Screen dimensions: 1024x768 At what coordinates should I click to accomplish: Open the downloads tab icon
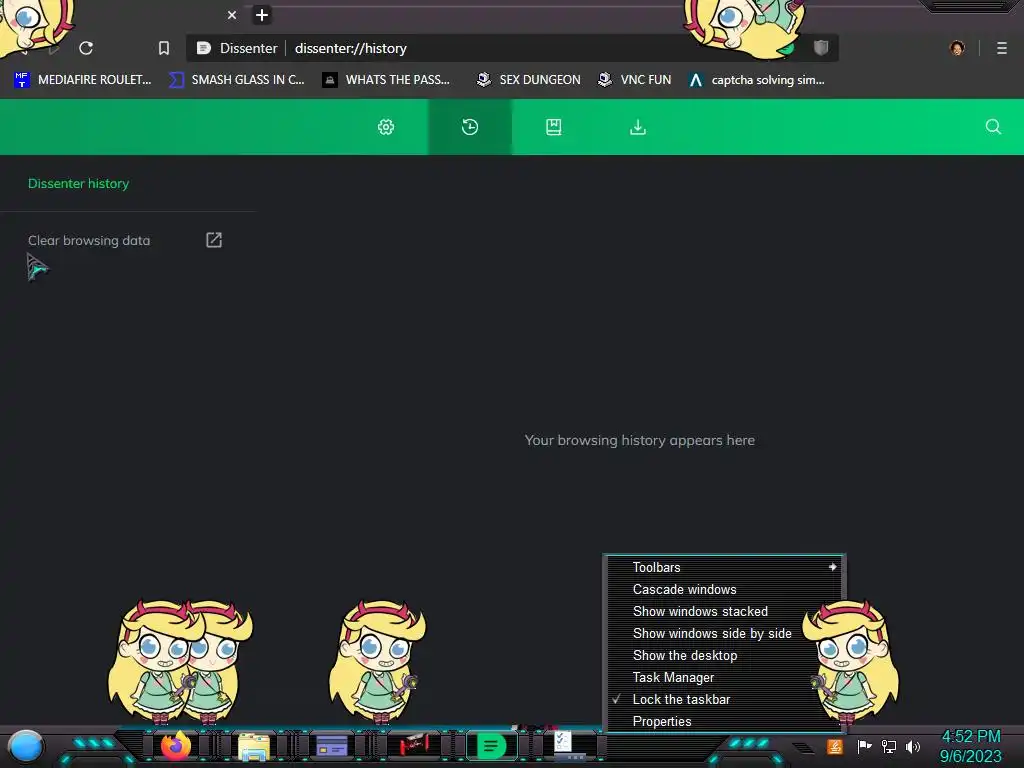click(638, 127)
